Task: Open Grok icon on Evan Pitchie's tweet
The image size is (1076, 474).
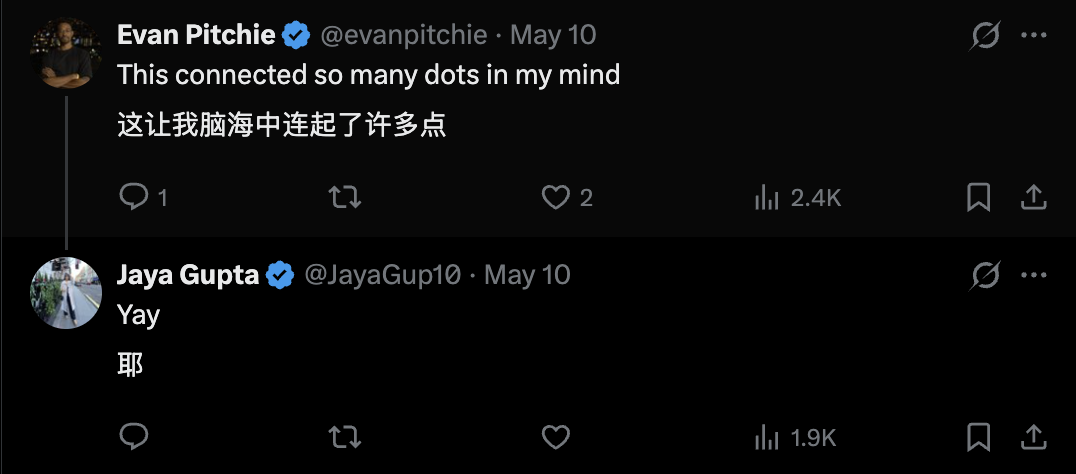Action: pos(985,36)
